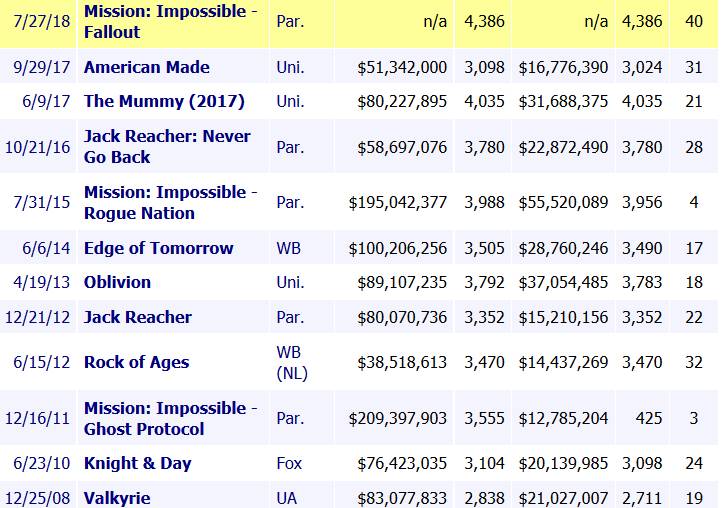This screenshot has width=726, height=508.
Task: Click the $195,042,377 total gross cell
Action: coord(397,203)
